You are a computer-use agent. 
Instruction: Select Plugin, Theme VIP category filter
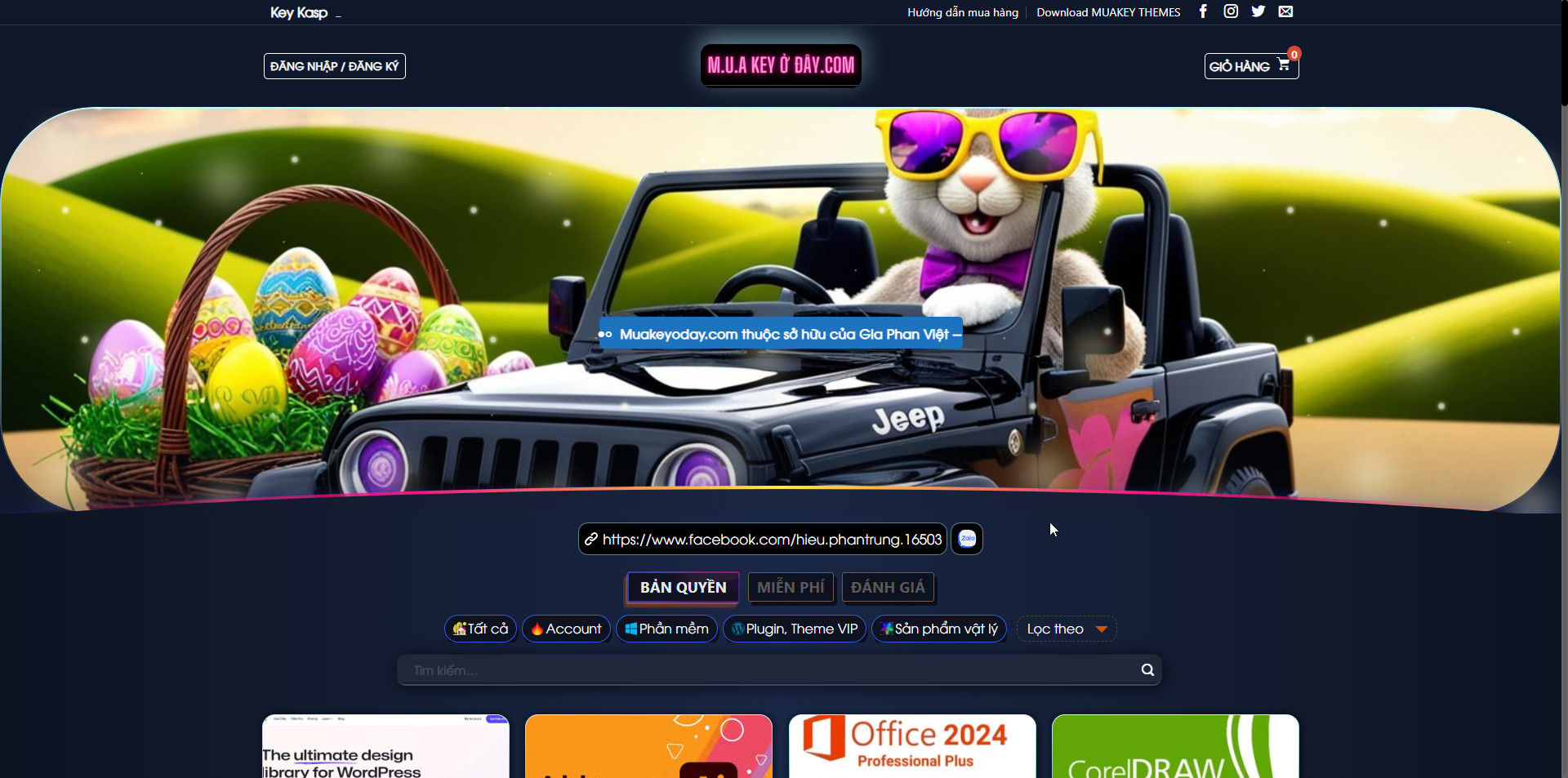(795, 629)
